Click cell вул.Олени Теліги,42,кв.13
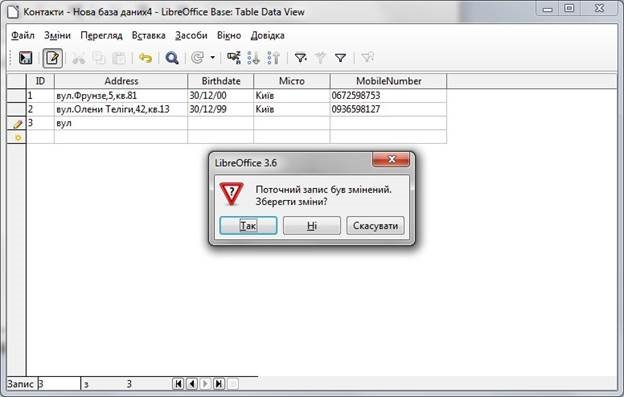This screenshot has width=624, height=397. [x=121, y=109]
